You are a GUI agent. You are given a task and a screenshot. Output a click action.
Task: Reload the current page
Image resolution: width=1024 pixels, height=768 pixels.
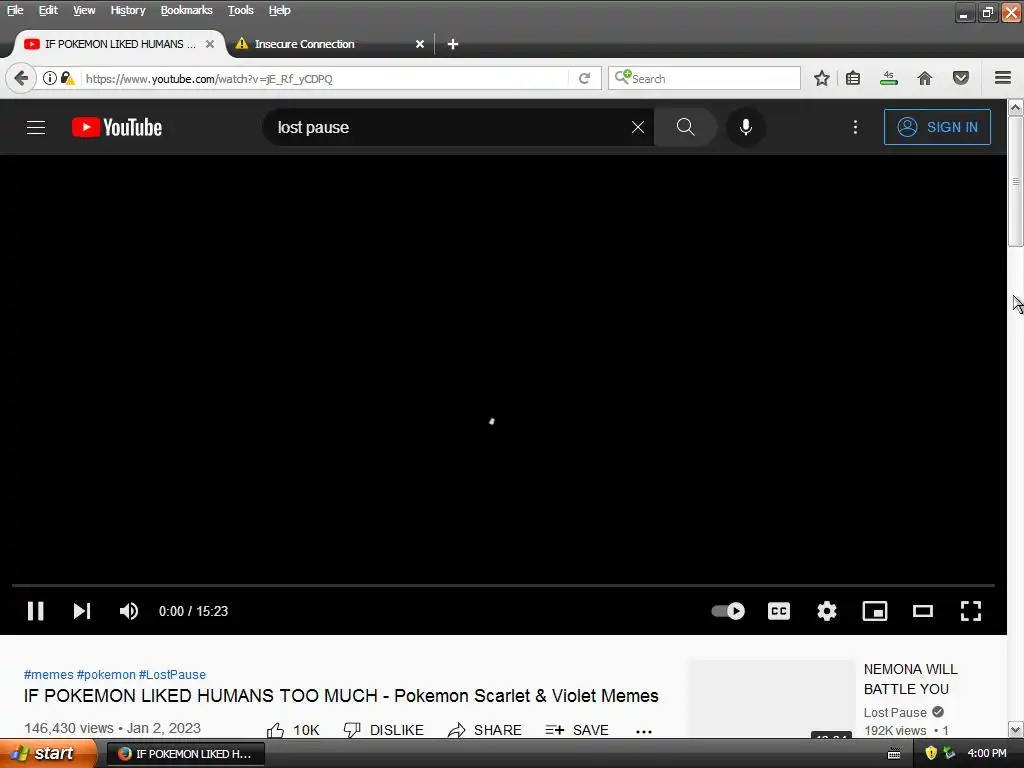[584, 78]
